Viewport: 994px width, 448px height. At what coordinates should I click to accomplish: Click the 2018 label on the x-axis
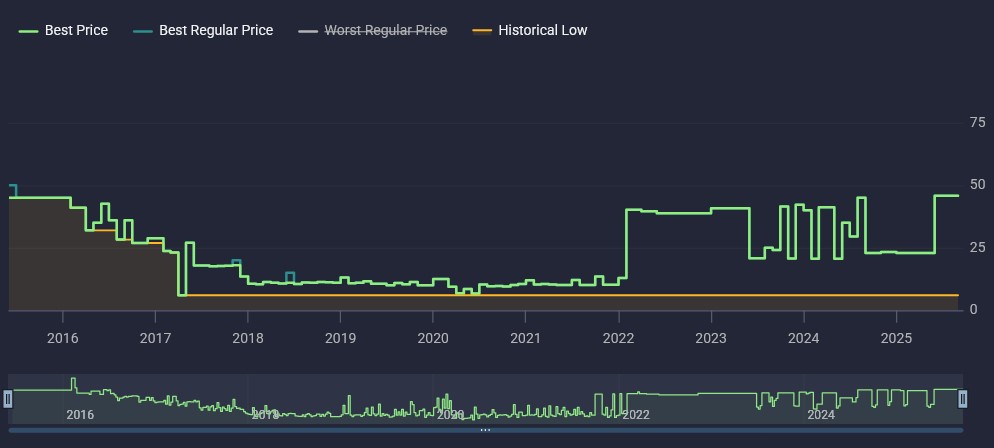248,338
